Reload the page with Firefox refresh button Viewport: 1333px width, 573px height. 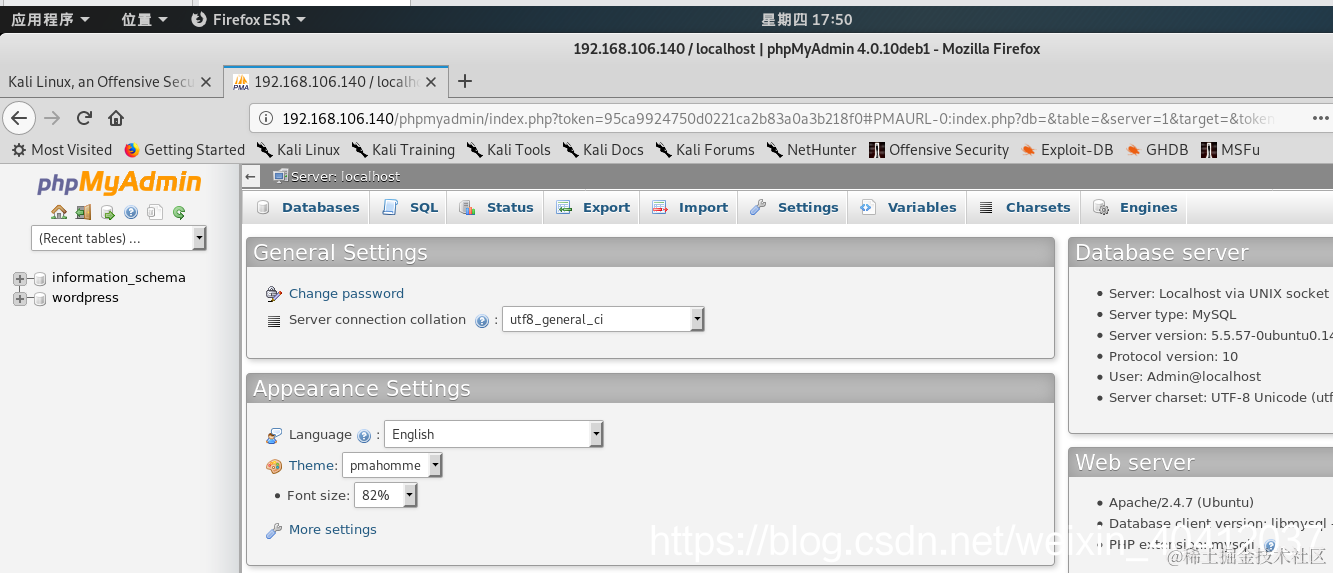coord(84,118)
